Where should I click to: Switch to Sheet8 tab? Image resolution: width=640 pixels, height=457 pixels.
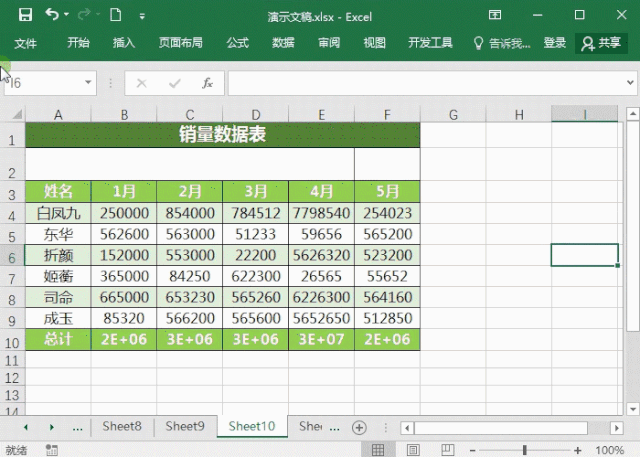click(122, 426)
